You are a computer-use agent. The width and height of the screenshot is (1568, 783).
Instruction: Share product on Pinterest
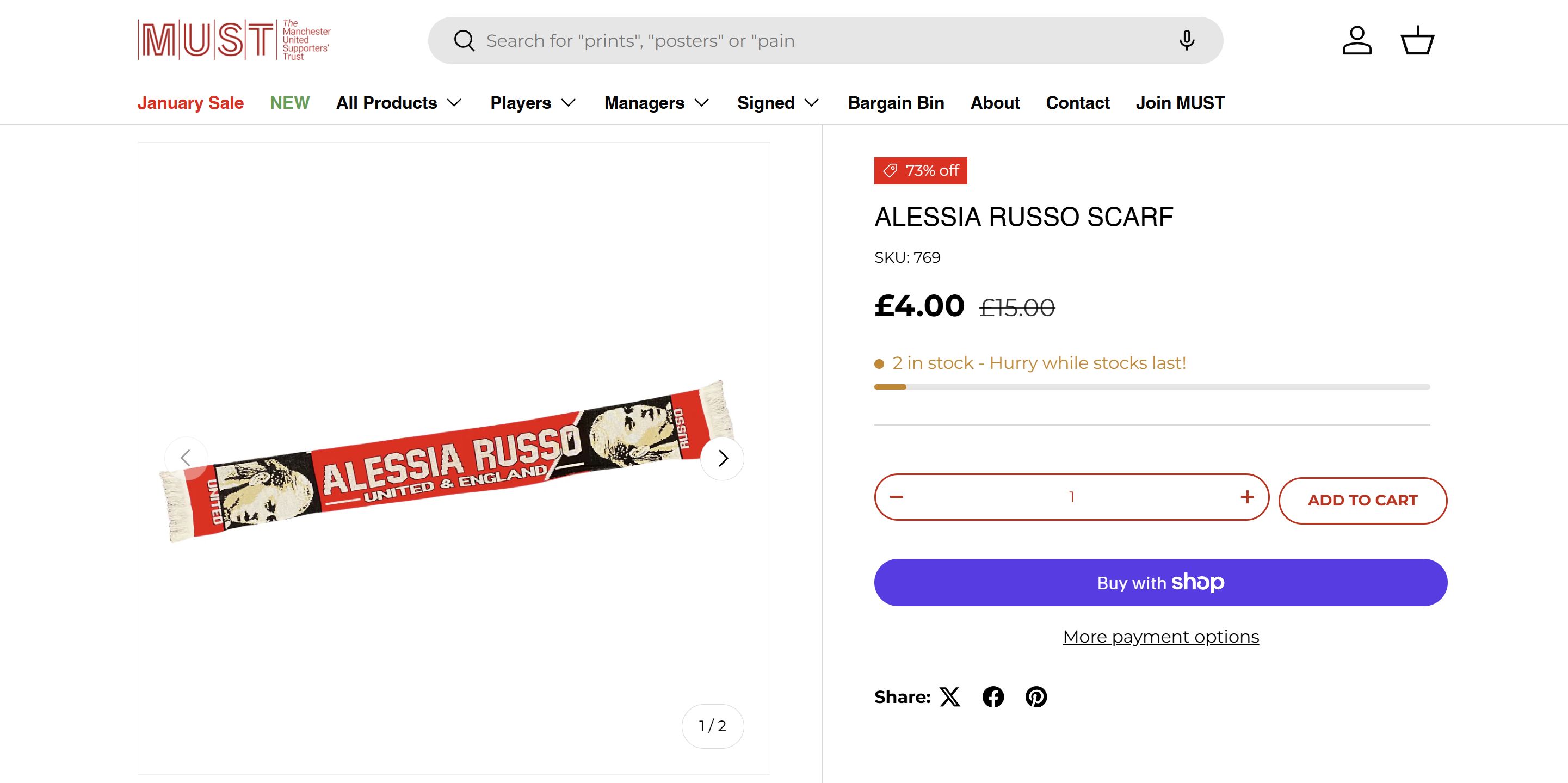point(1036,696)
